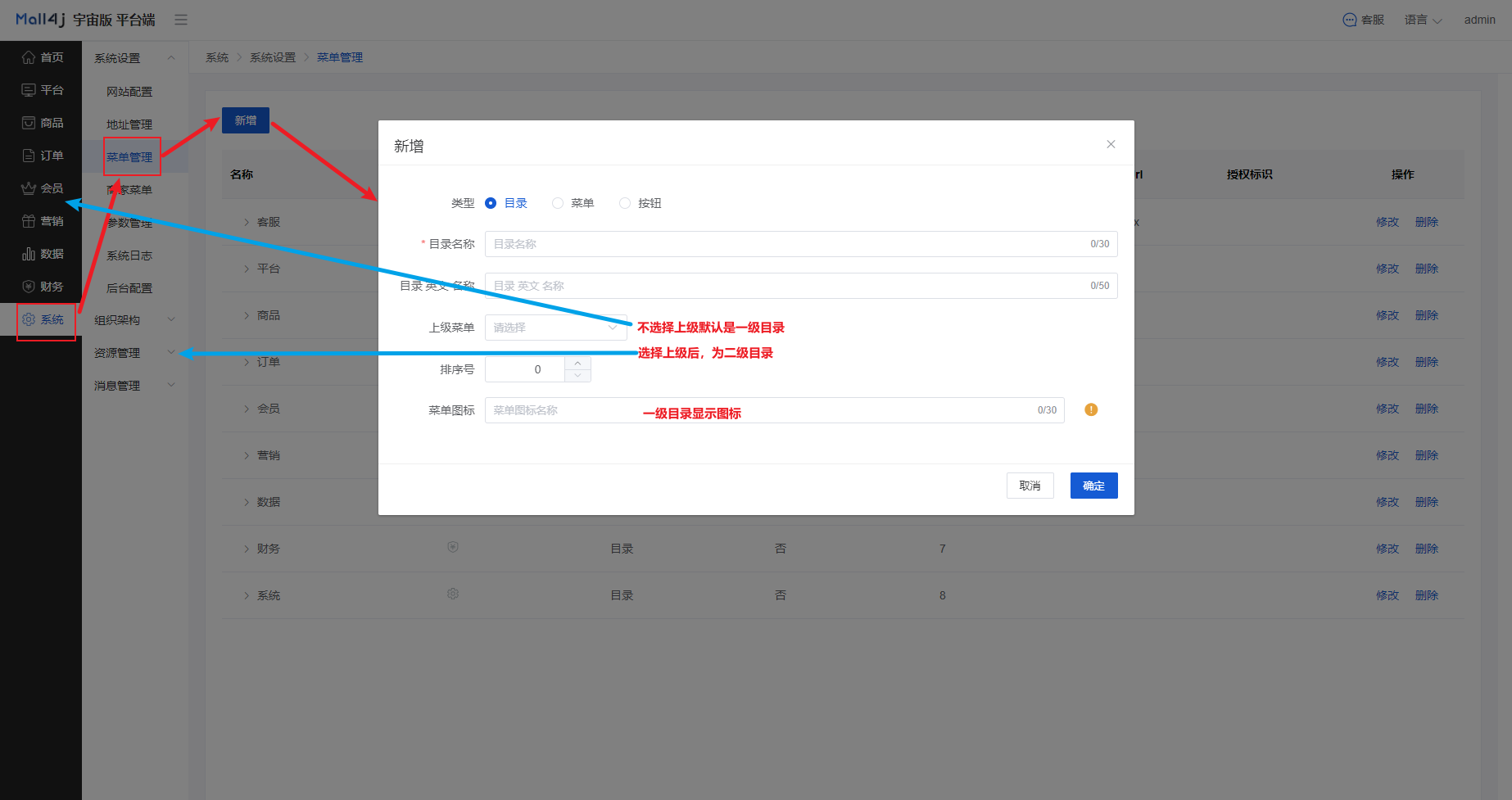
Task: Click the hamburger collapse icon in header
Action: click(x=181, y=20)
